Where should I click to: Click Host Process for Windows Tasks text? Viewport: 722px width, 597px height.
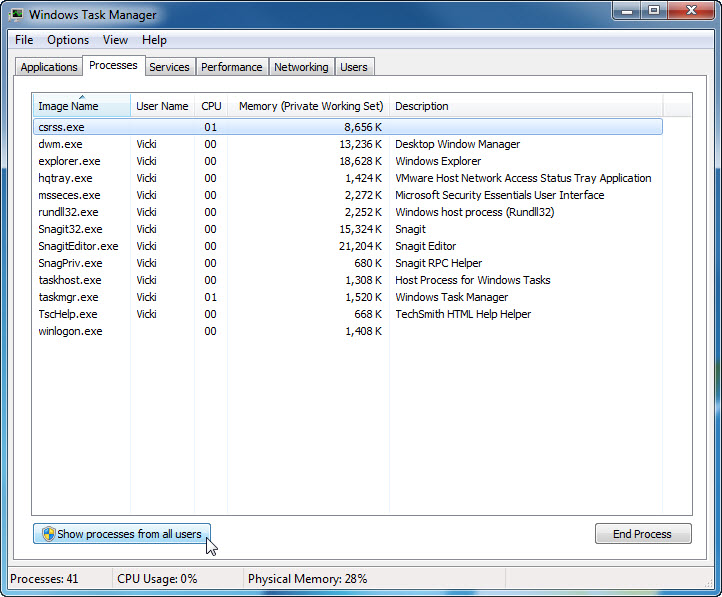click(x=473, y=280)
